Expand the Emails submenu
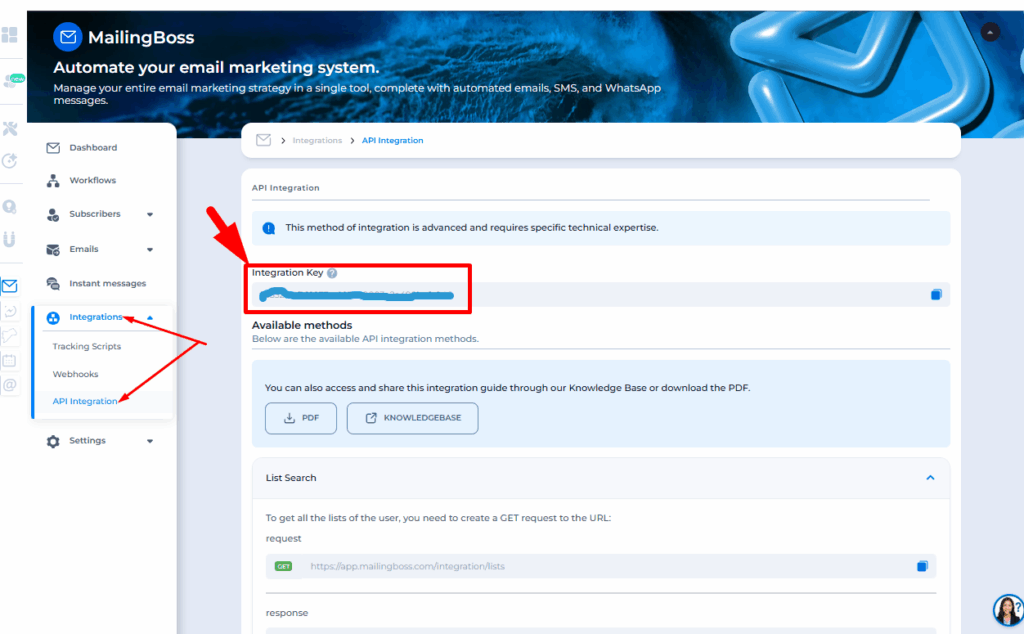The image size is (1024, 634). (x=150, y=249)
